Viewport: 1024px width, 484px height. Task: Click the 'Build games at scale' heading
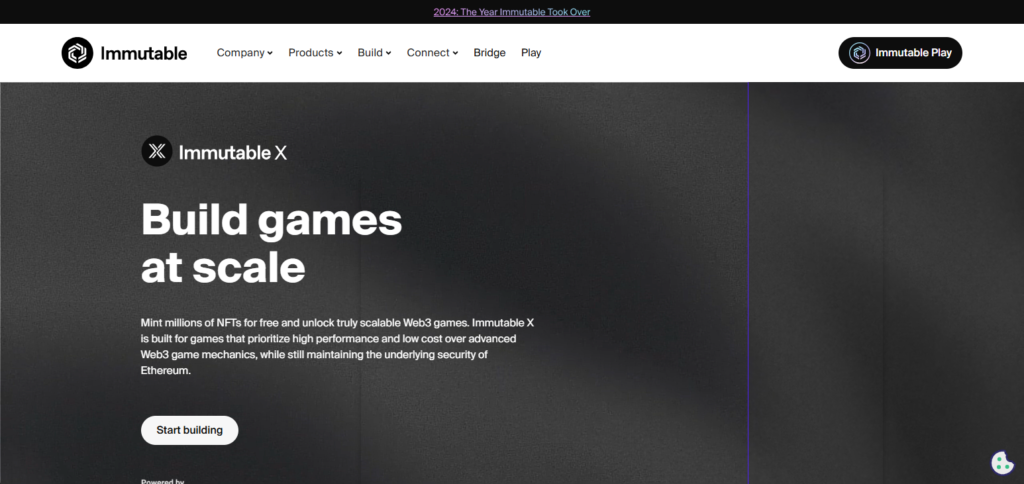pyautogui.click(x=271, y=243)
